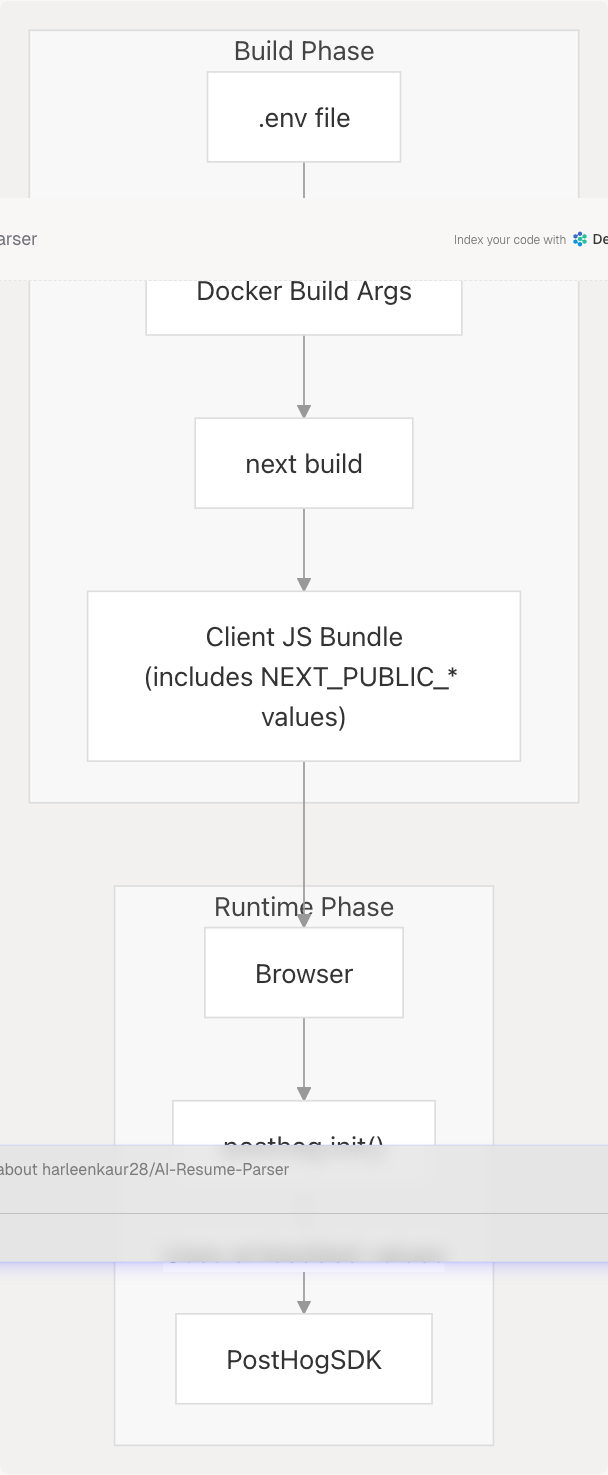The image size is (608, 1475).
Task: Click arrowhead pointing into "Client JS Bundle"
Action: [x=304, y=584]
